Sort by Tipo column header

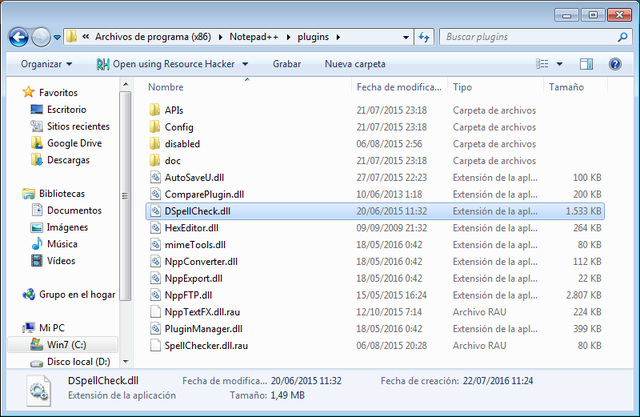pyautogui.click(x=462, y=87)
